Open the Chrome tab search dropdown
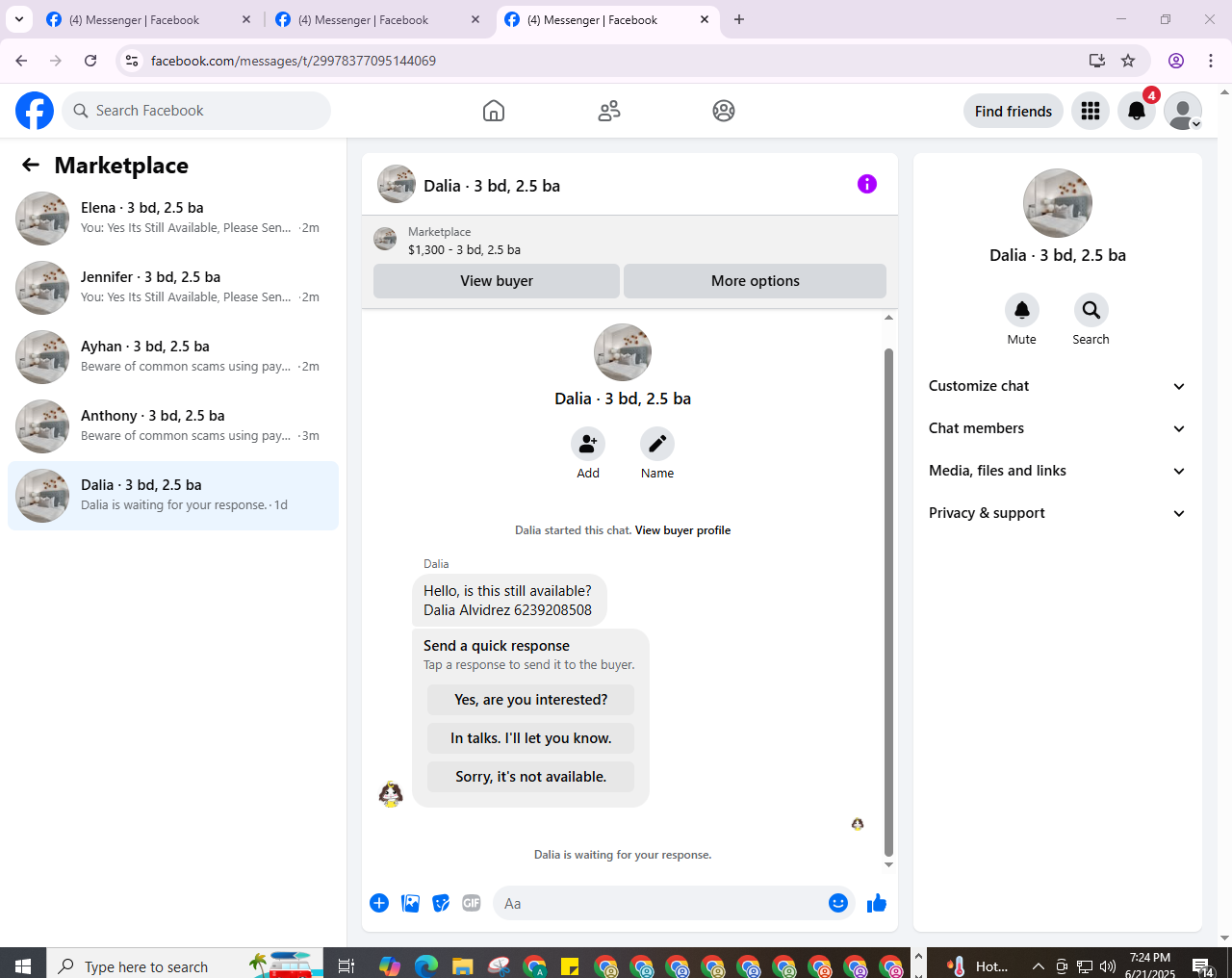Viewport: 1232px width, 978px height. click(x=19, y=19)
